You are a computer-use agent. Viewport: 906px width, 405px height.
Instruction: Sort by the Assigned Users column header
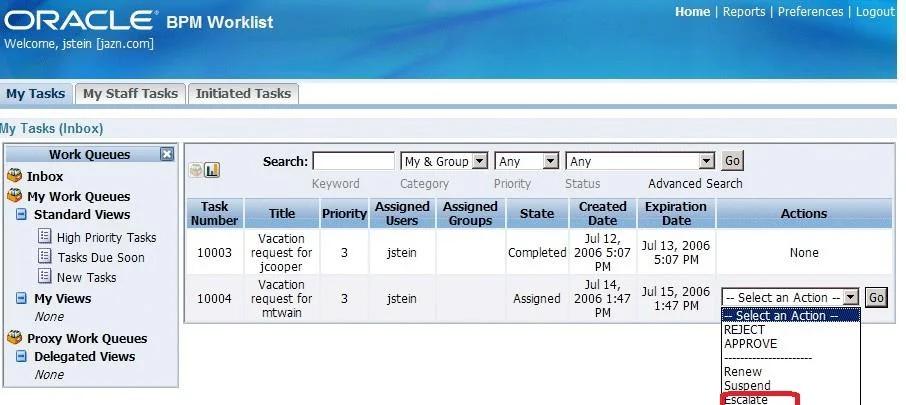coord(402,213)
